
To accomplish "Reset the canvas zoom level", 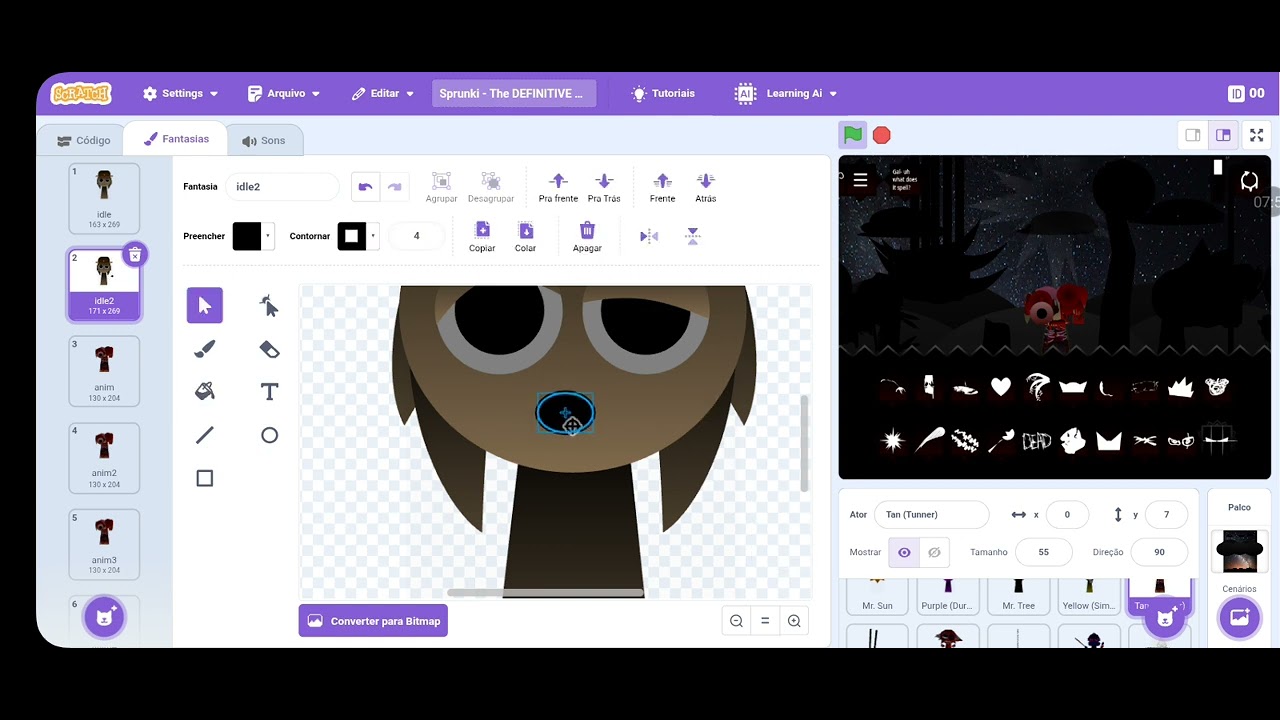I will (765, 621).
